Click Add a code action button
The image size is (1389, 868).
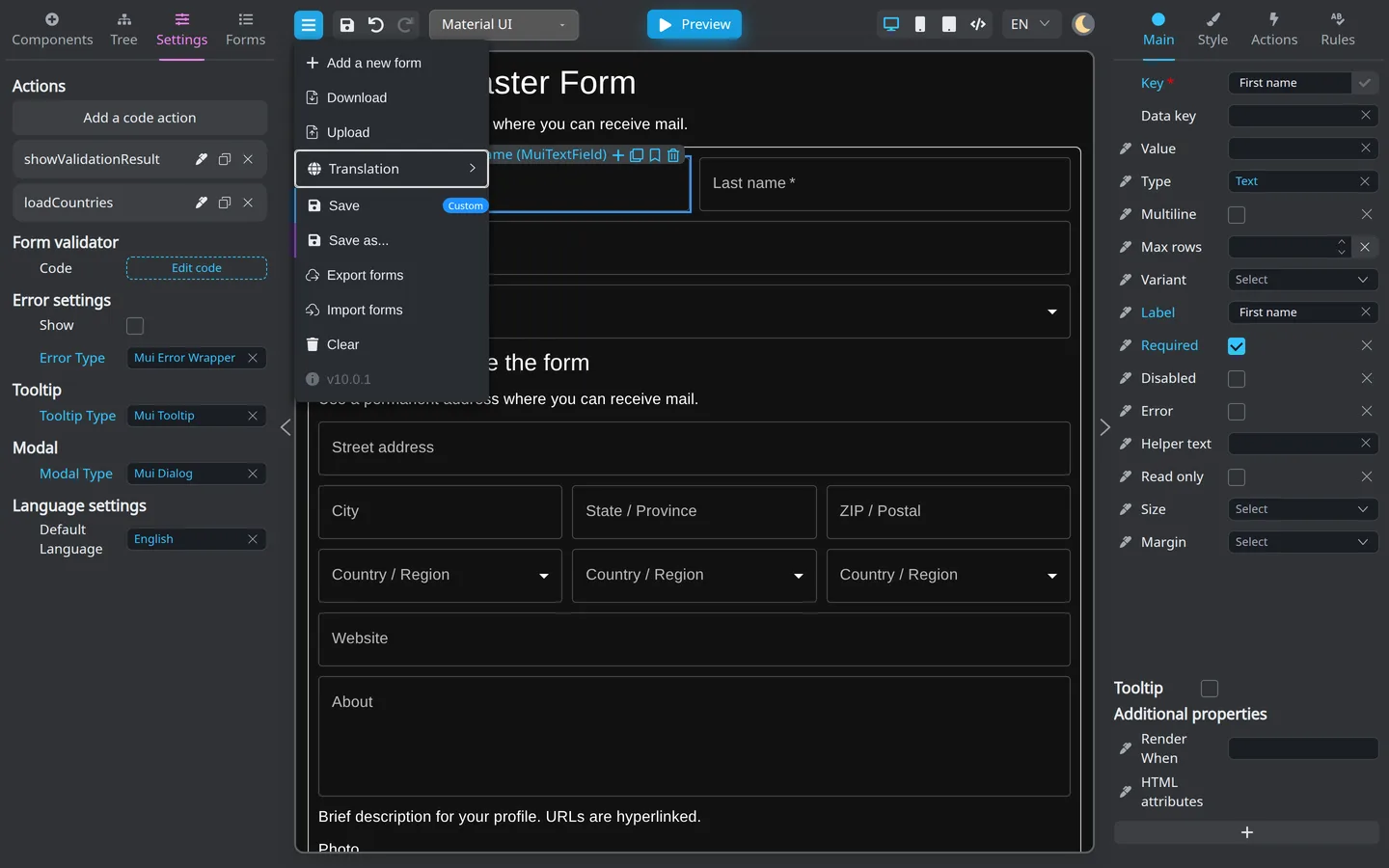tap(140, 118)
